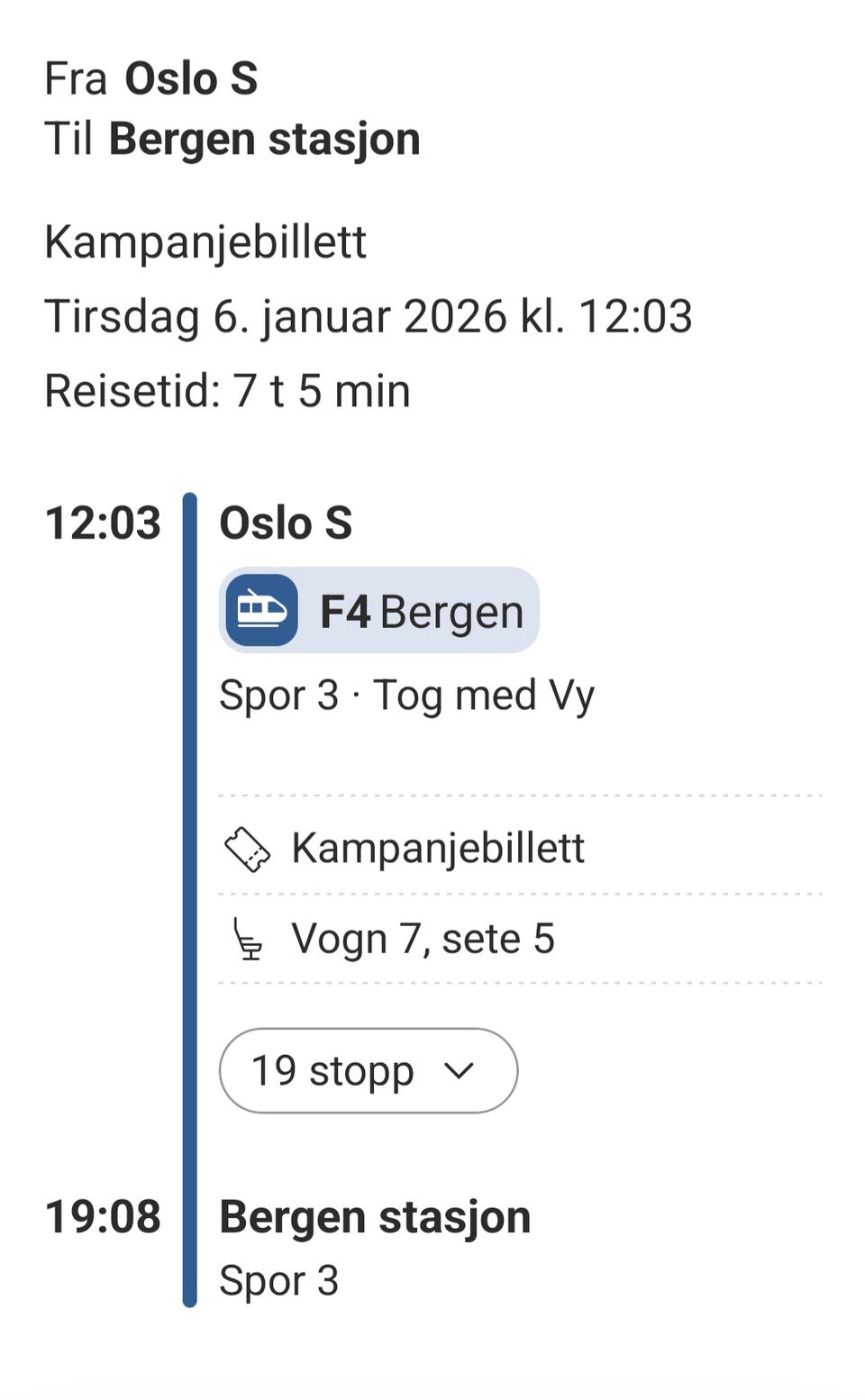Click the ticket icon beside Kampanjebillett
865x1400 pixels.
pyautogui.click(x=246, y=849)
